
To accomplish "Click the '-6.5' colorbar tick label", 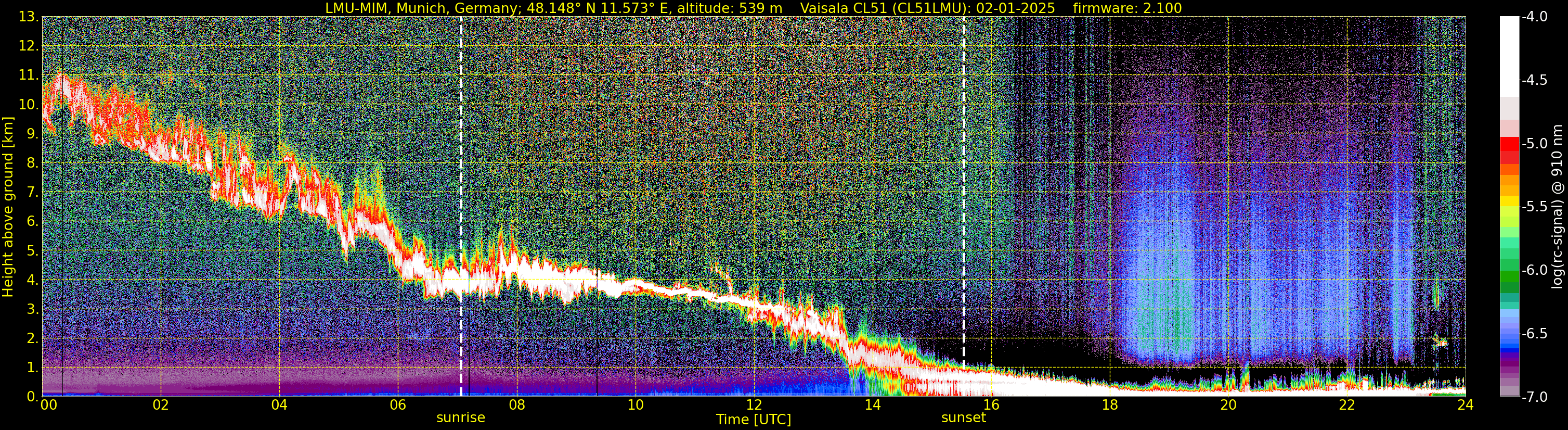I will [x=1534, y=334].
